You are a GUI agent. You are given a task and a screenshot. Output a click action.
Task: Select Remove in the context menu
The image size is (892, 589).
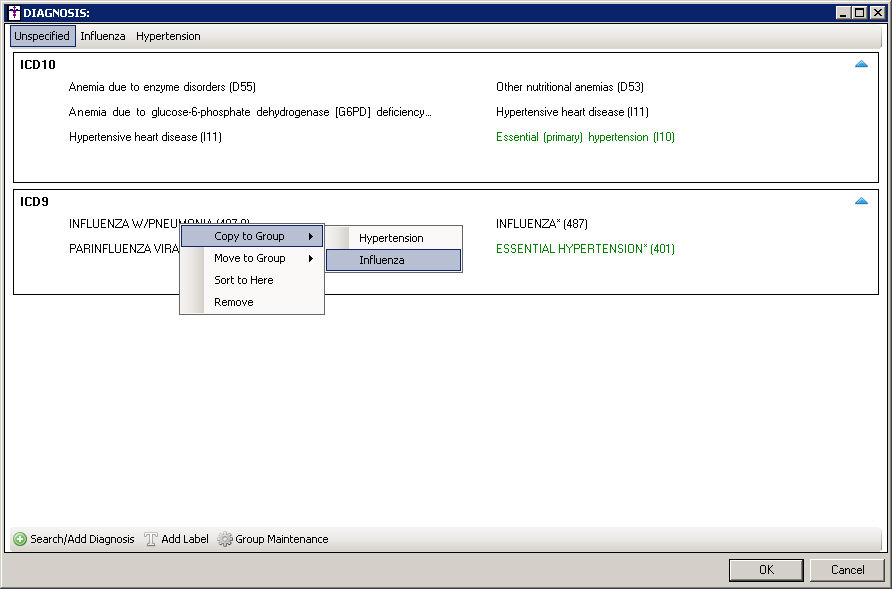point(233,302)
